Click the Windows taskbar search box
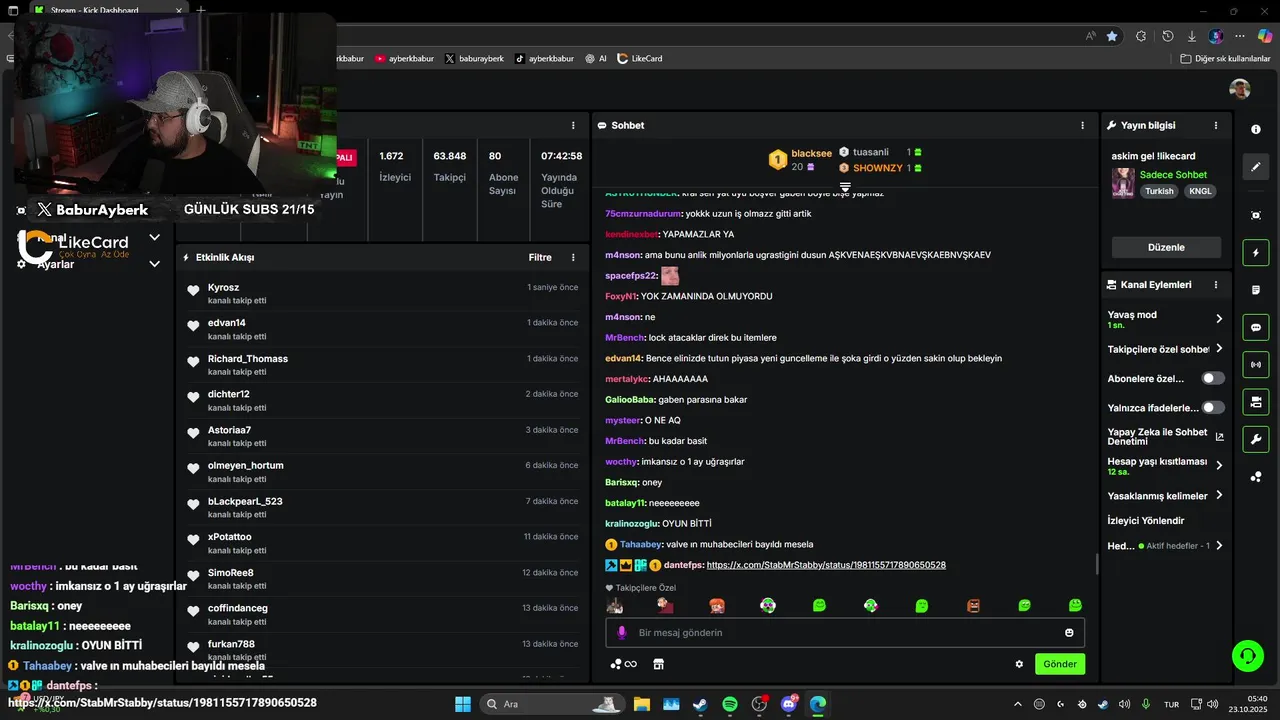The height and width of the screenshot is (720, 1280). 550,704
